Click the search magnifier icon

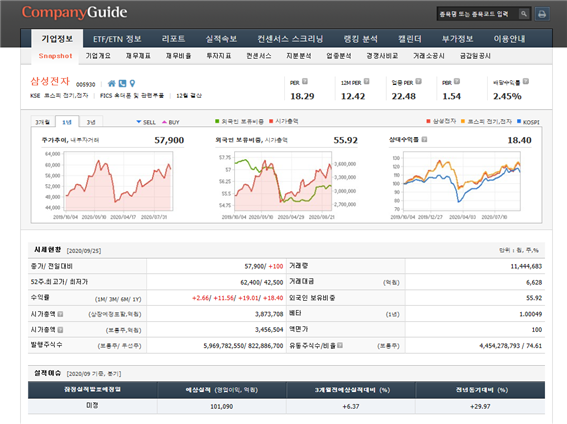coord(524,14)
